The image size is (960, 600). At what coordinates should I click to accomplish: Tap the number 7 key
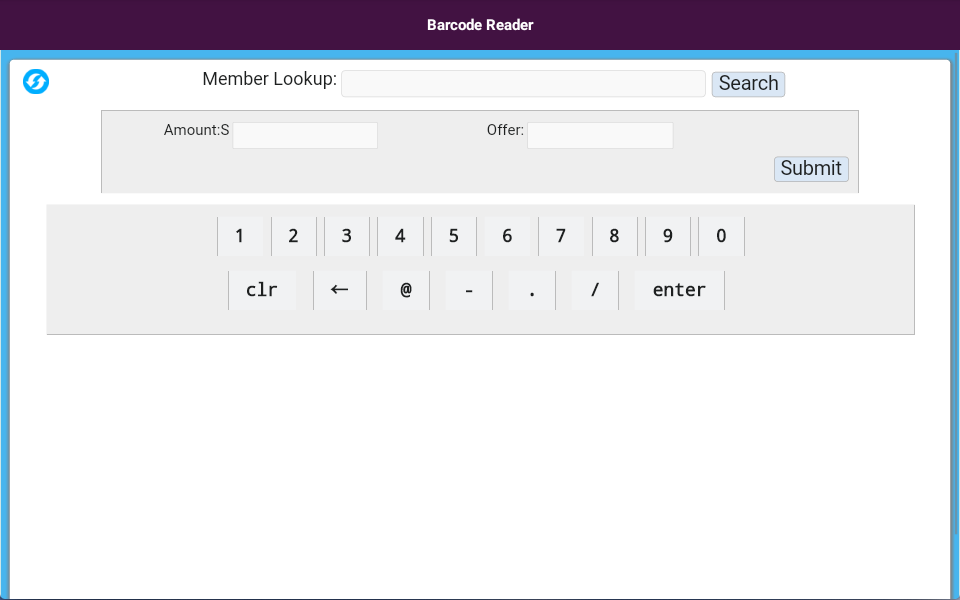tap(561, 236)
